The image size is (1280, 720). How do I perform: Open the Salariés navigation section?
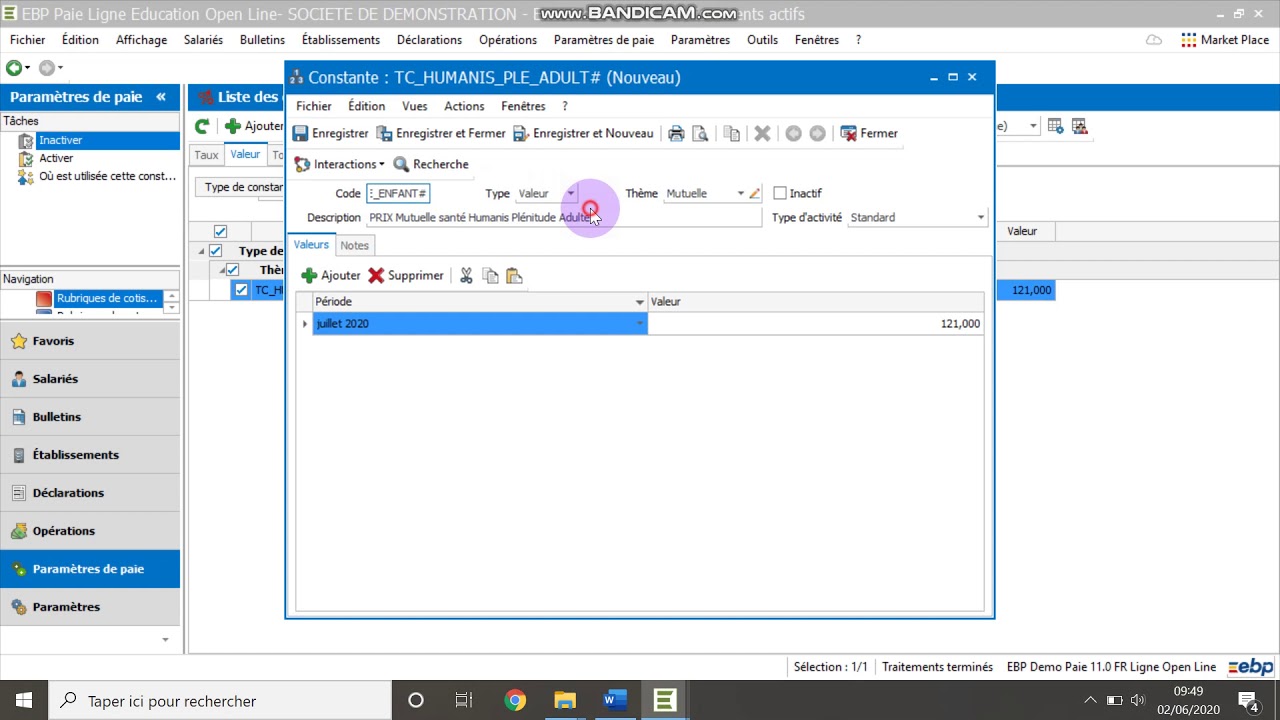click(90, 379)
